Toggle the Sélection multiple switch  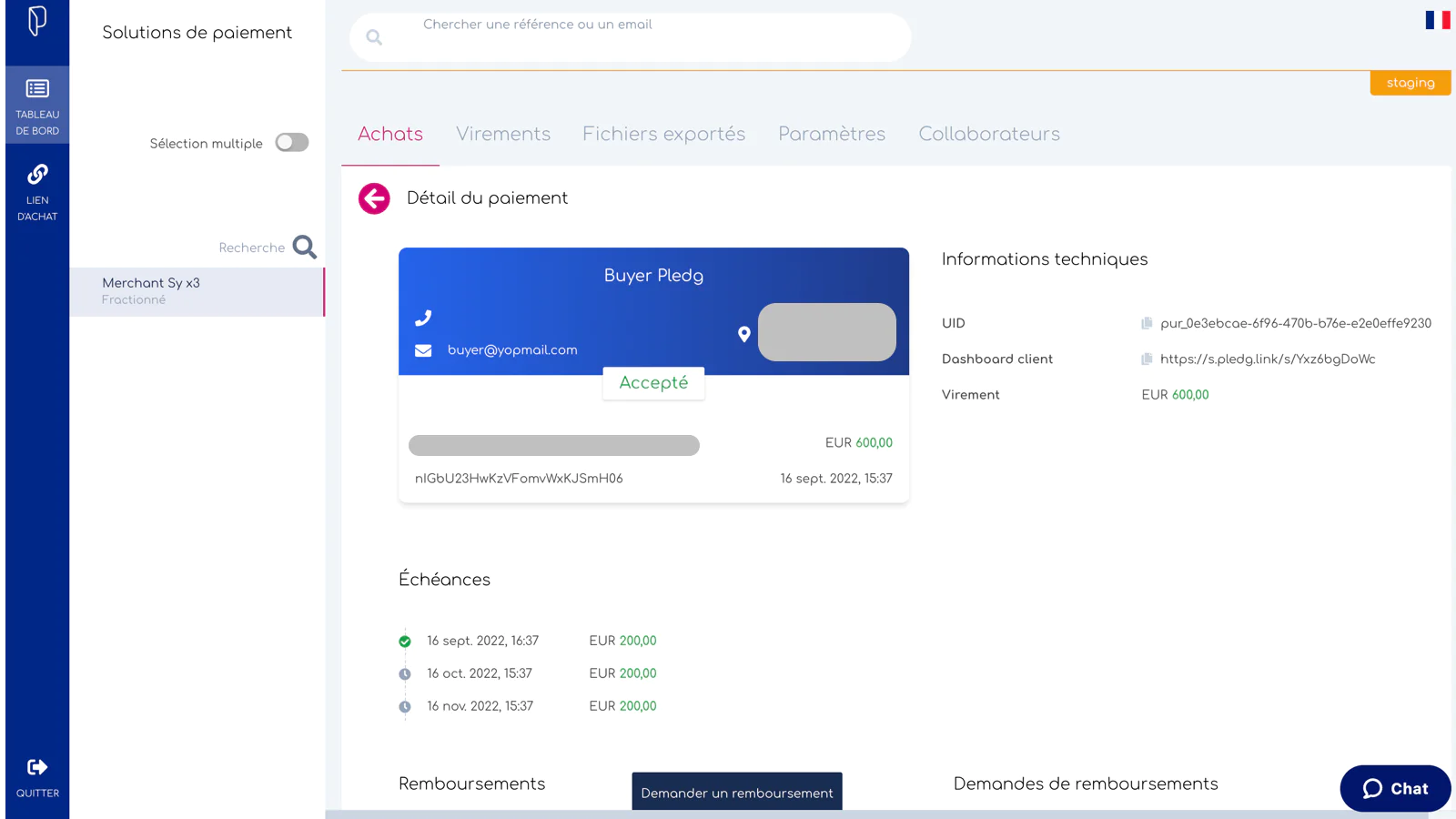(x=292, y=143)
